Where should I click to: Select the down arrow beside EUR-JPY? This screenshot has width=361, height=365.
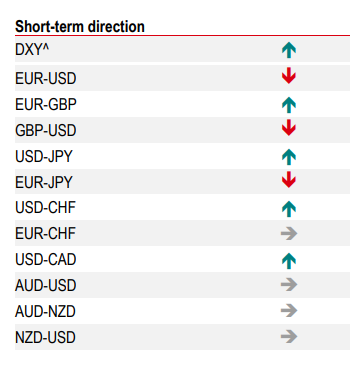pos(289,180)
